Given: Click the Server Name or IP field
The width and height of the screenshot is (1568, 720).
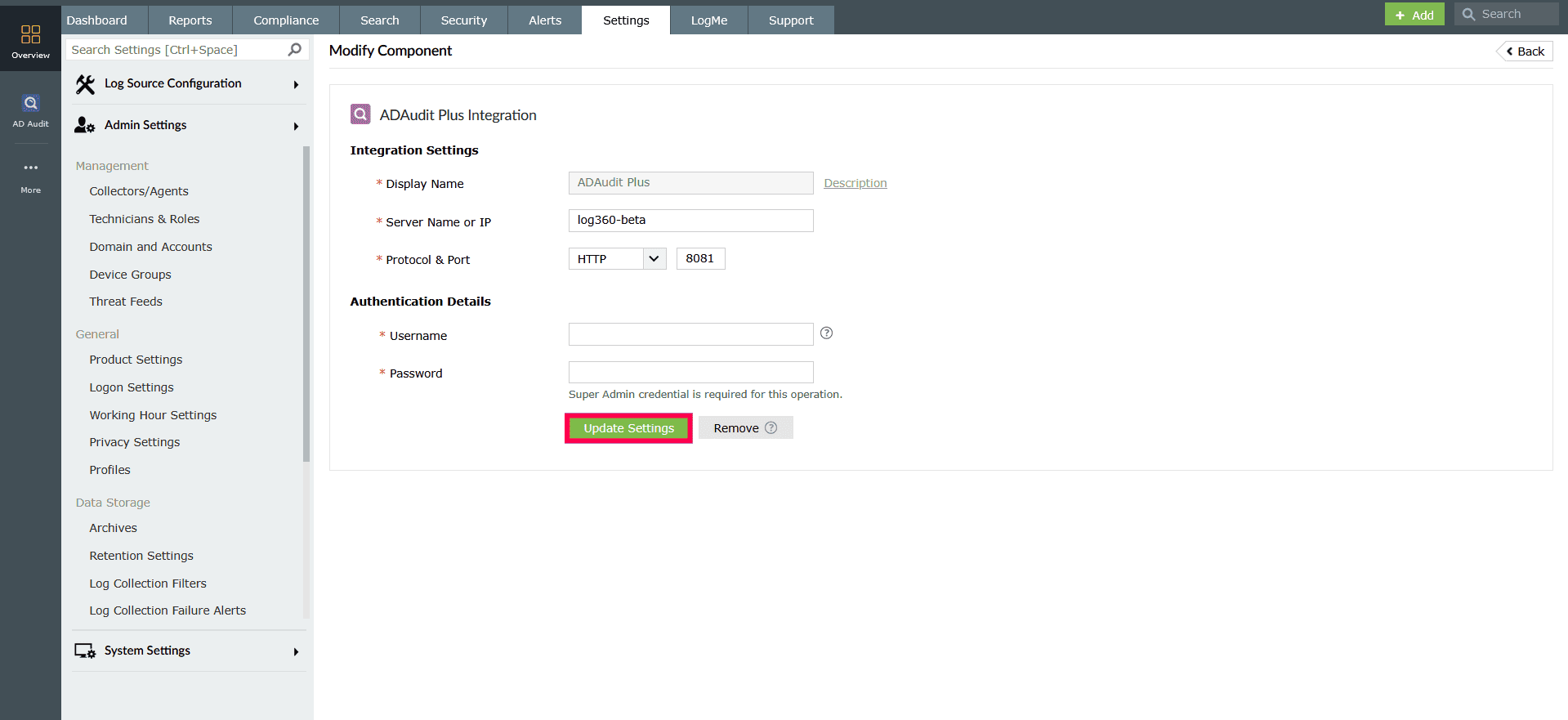Looking at the screenshot, I should (691, 221).
